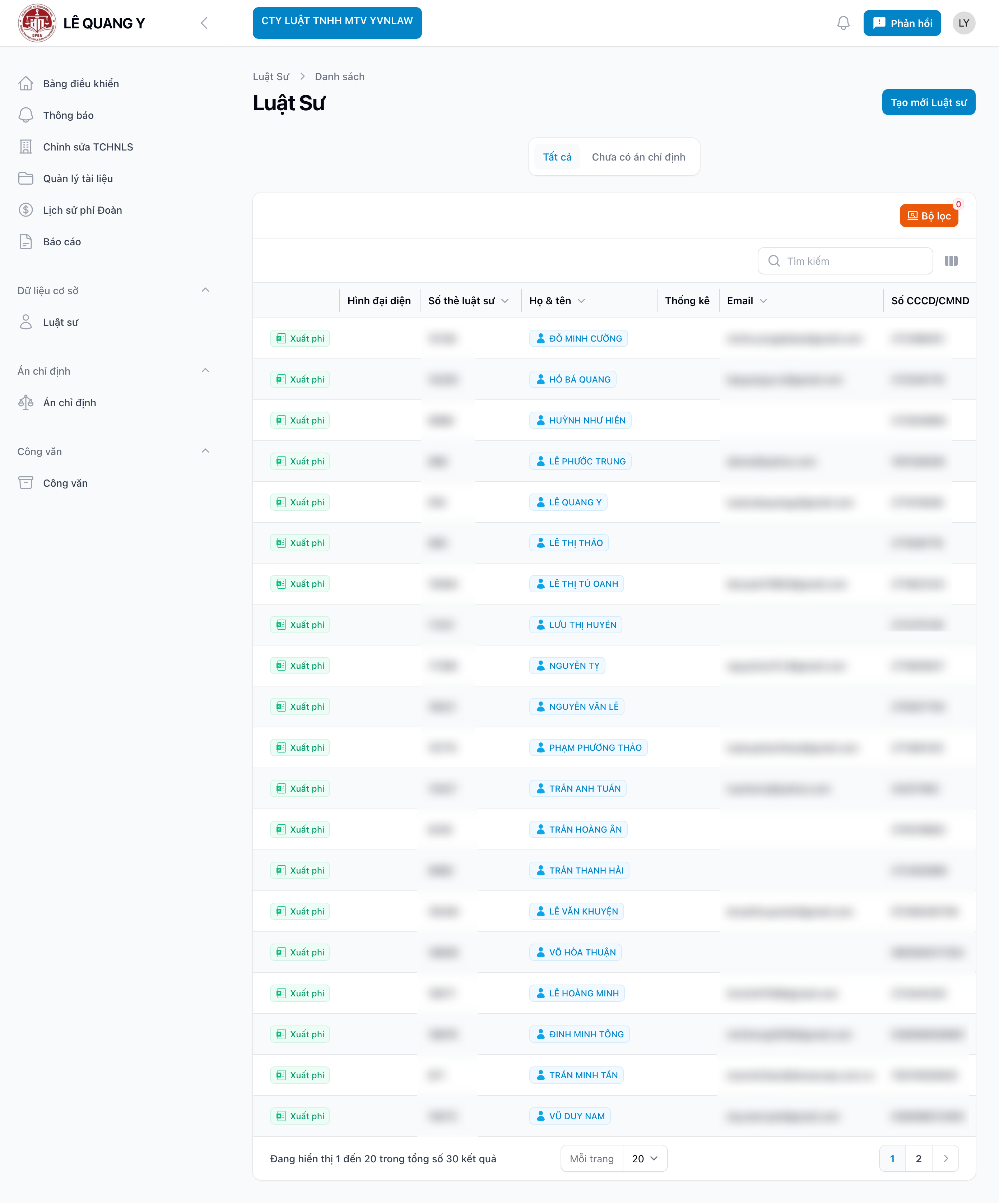Image resolution: width=999 pixels, height=1204 pixels.
Task: Open the LY user avatar
Action: pos(963,23)
